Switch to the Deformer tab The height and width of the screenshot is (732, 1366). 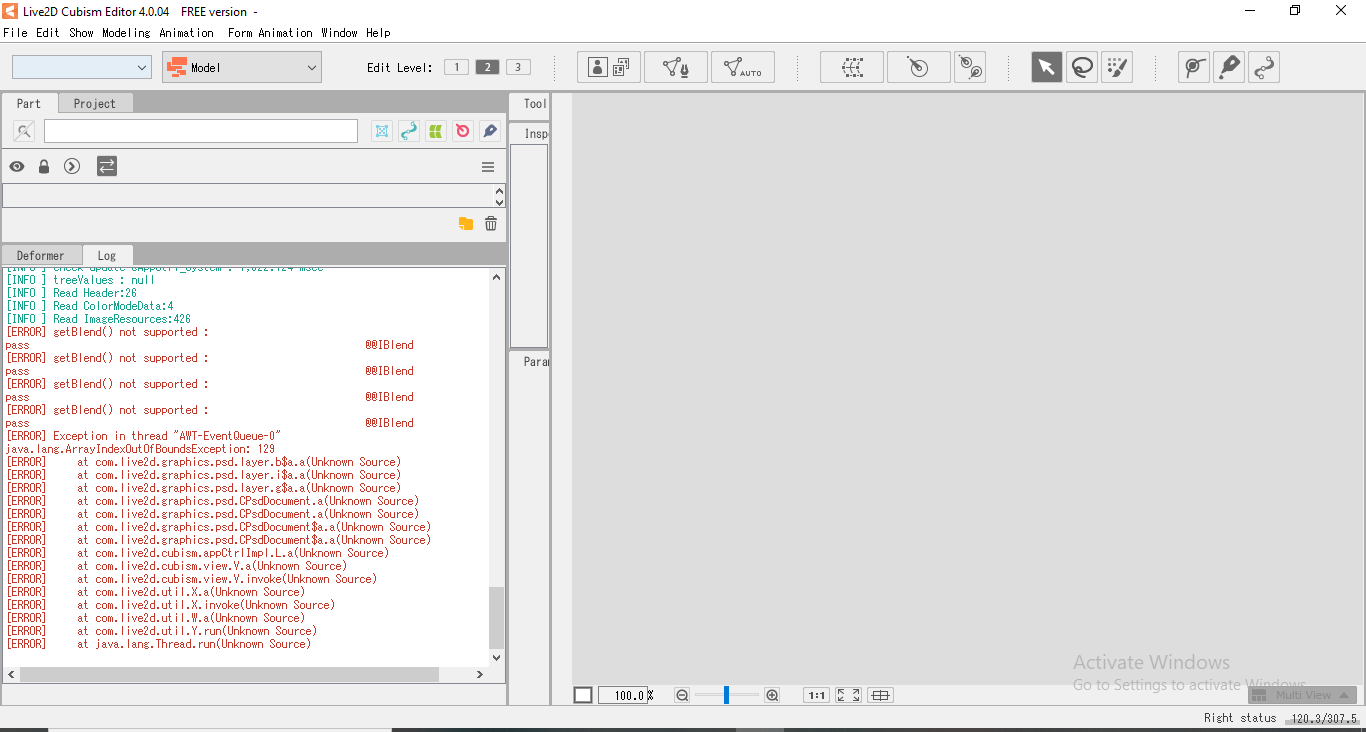tap(41, 256)
